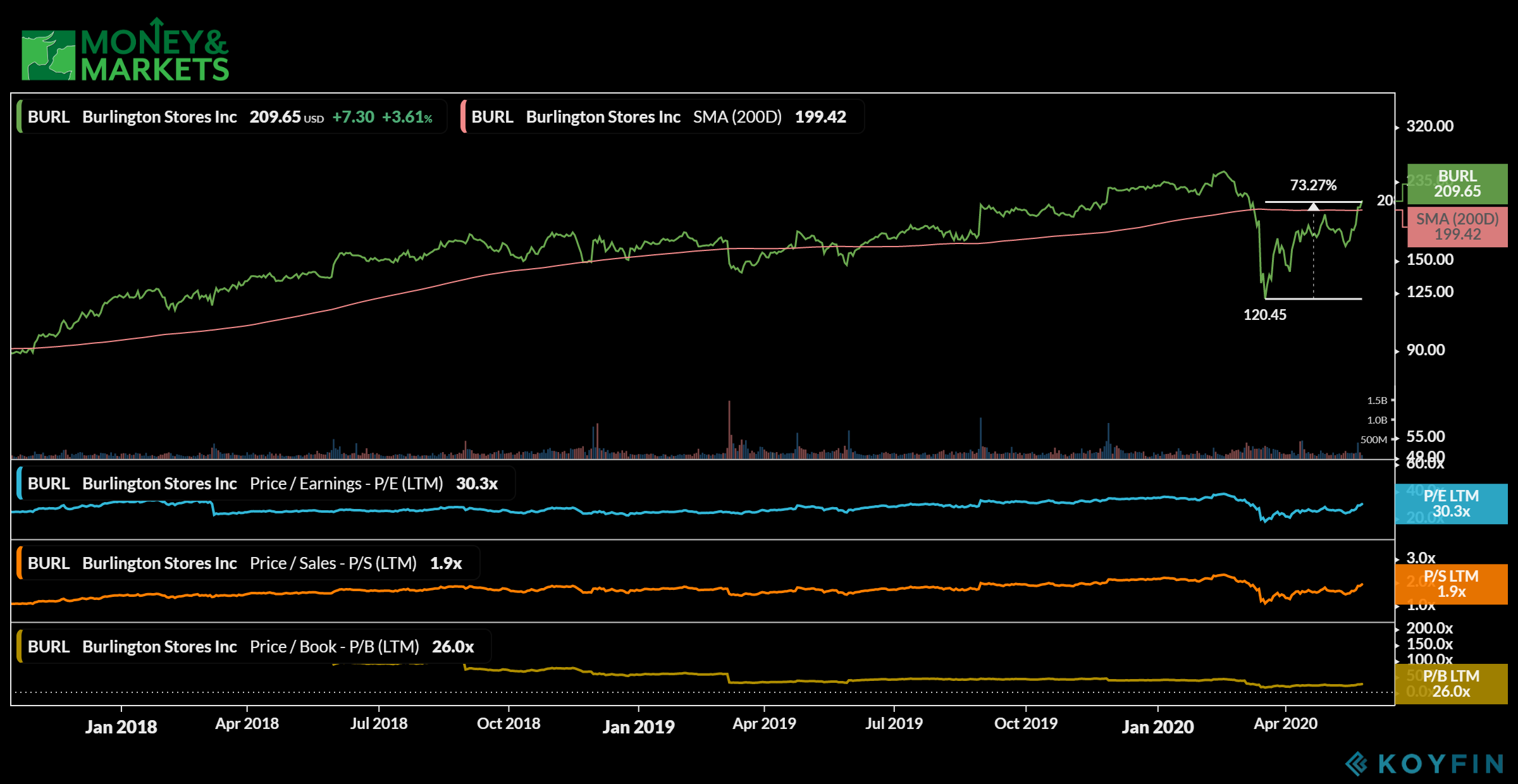The image size is (1518, 784).
Task: Click the Jan 2018 date label
Action: 121,727
